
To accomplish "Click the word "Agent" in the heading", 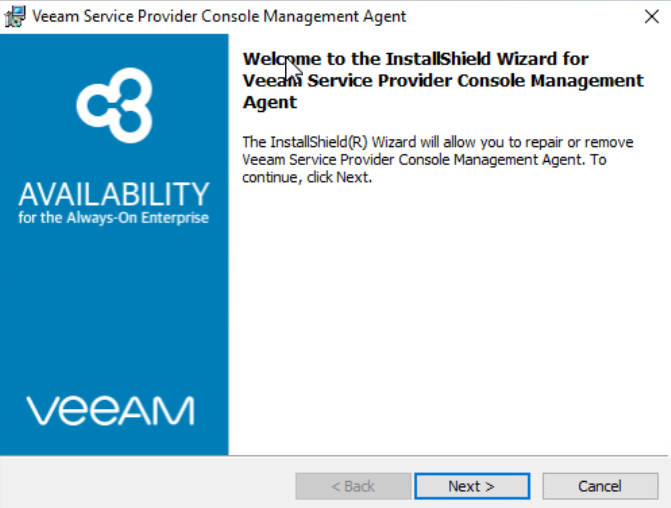I will (x=270, y=102).
